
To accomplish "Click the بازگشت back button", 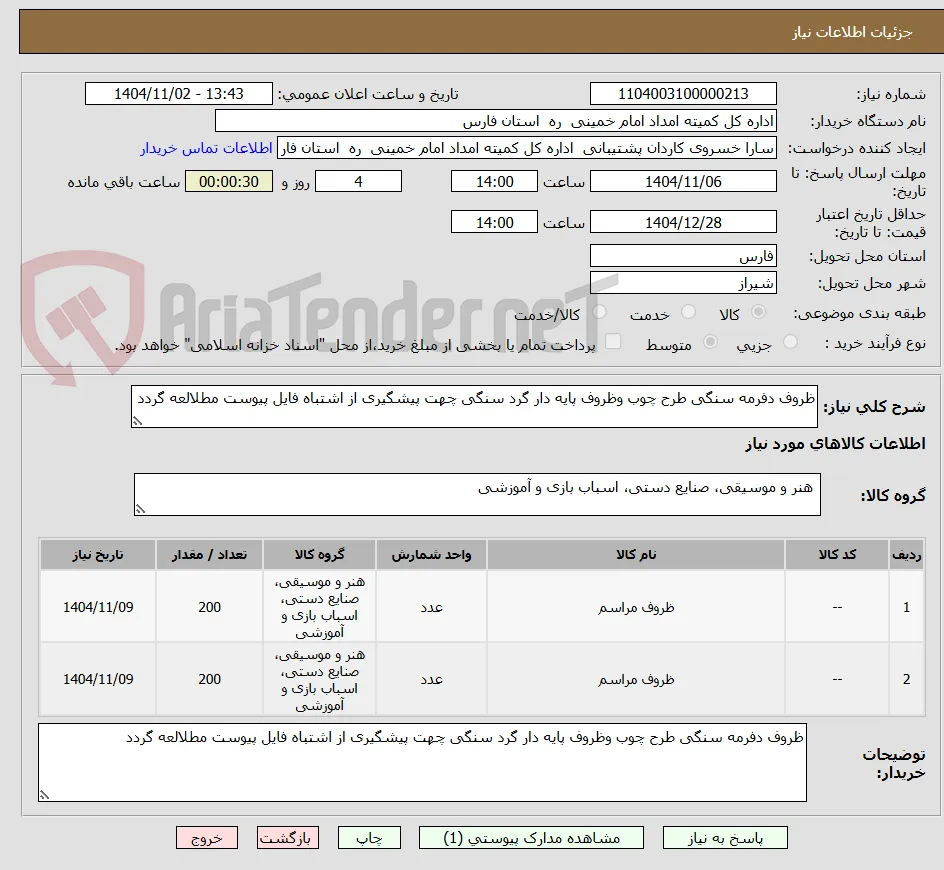I will tap(288, 837).
